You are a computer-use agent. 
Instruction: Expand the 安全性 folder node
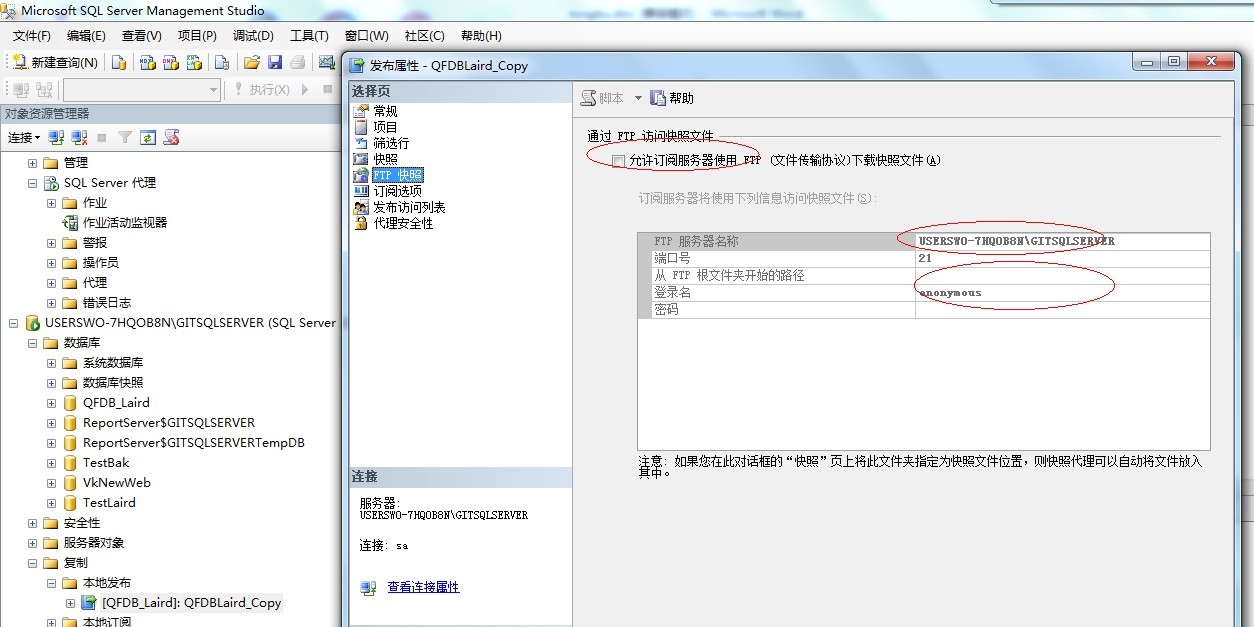click(32, 523)
